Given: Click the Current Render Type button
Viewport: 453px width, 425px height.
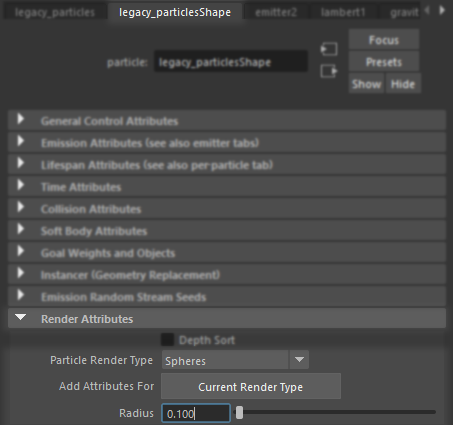Looking at the screenshot, I should tap(251, 387).
